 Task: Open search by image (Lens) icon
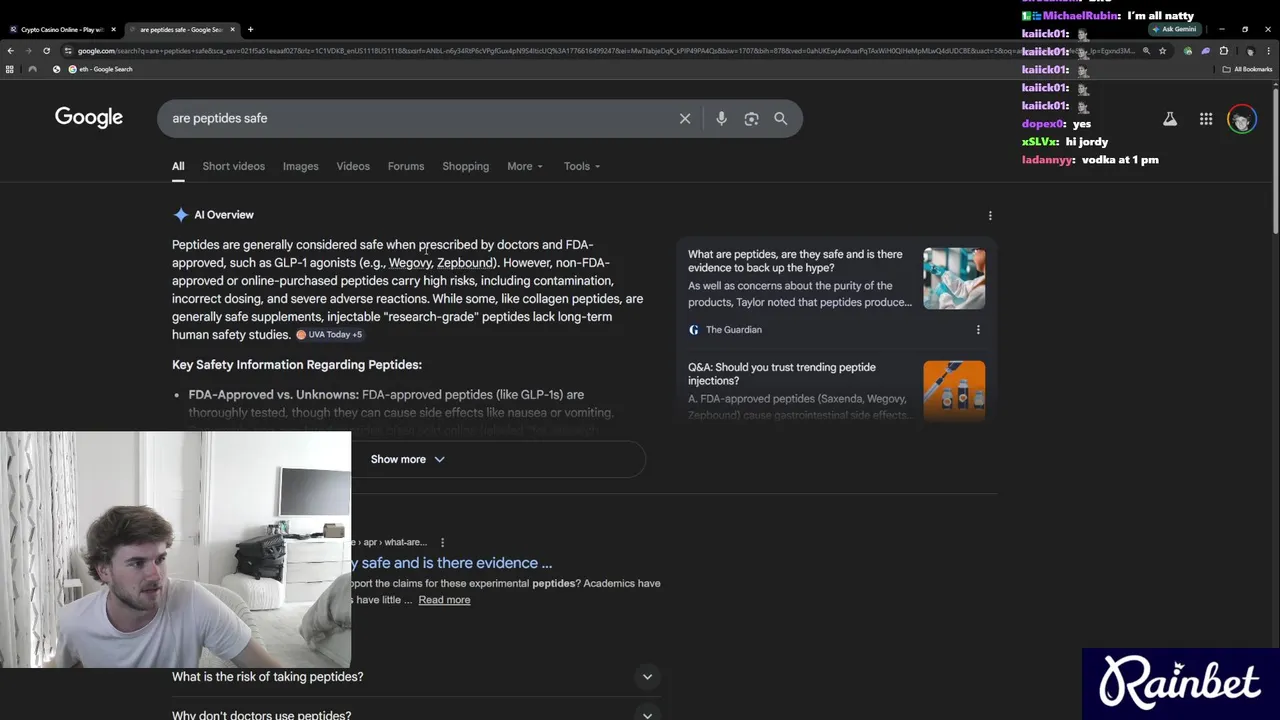pyautogui.click(x=751, y=118)
